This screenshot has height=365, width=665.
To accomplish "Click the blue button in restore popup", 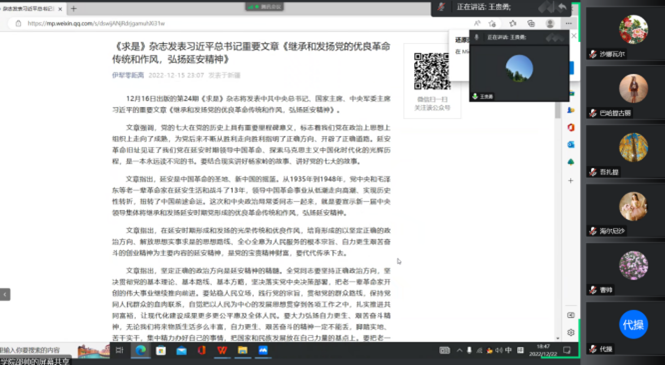I will [572, 68].
